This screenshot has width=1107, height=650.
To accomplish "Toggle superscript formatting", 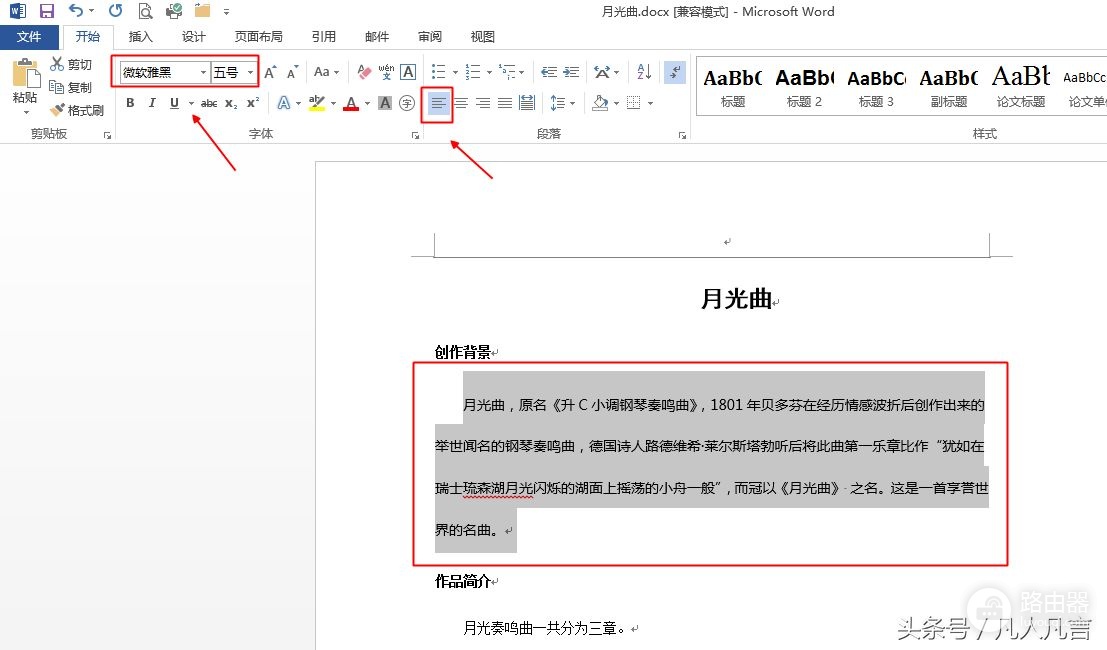I will coord(253,103).
